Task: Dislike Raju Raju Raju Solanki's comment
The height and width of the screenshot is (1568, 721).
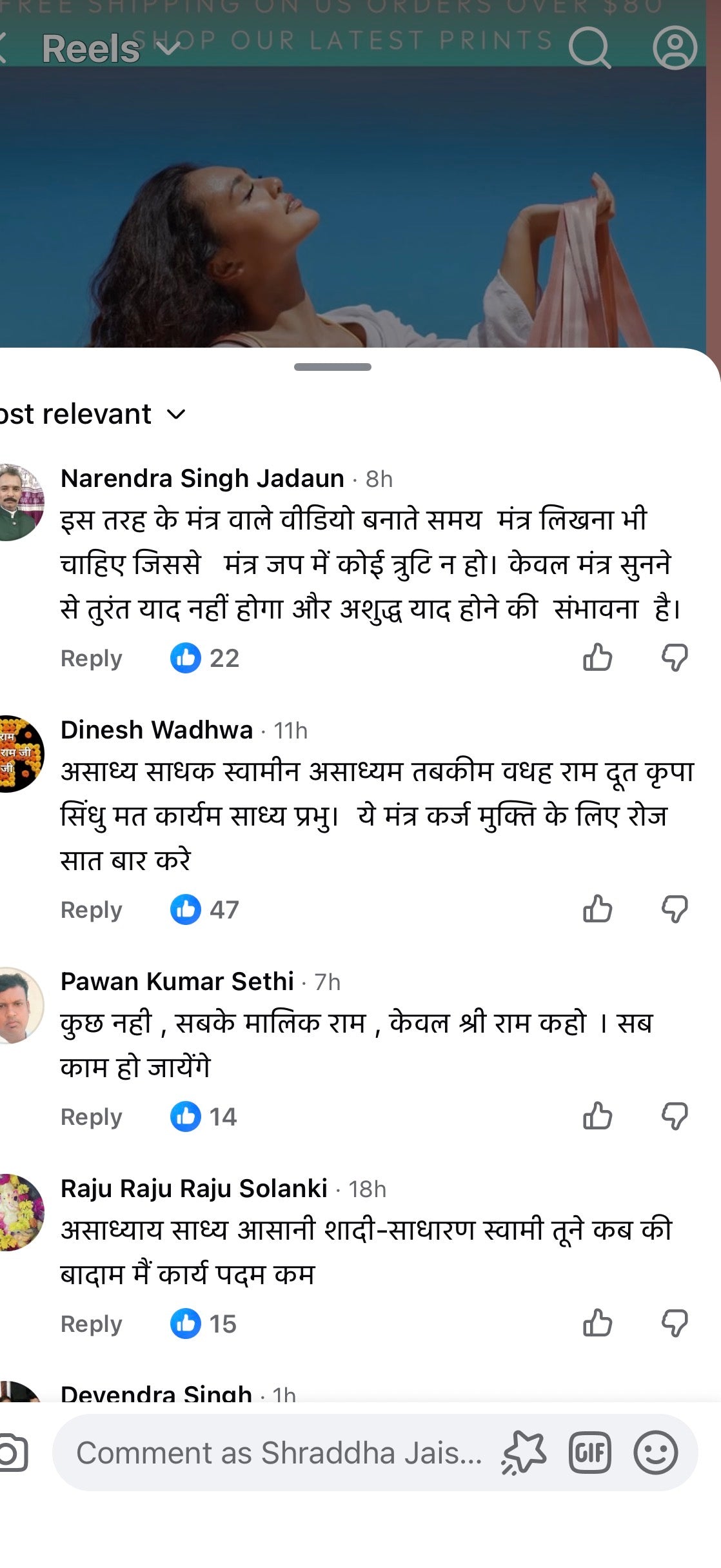Action: [x=675, y=1324]
